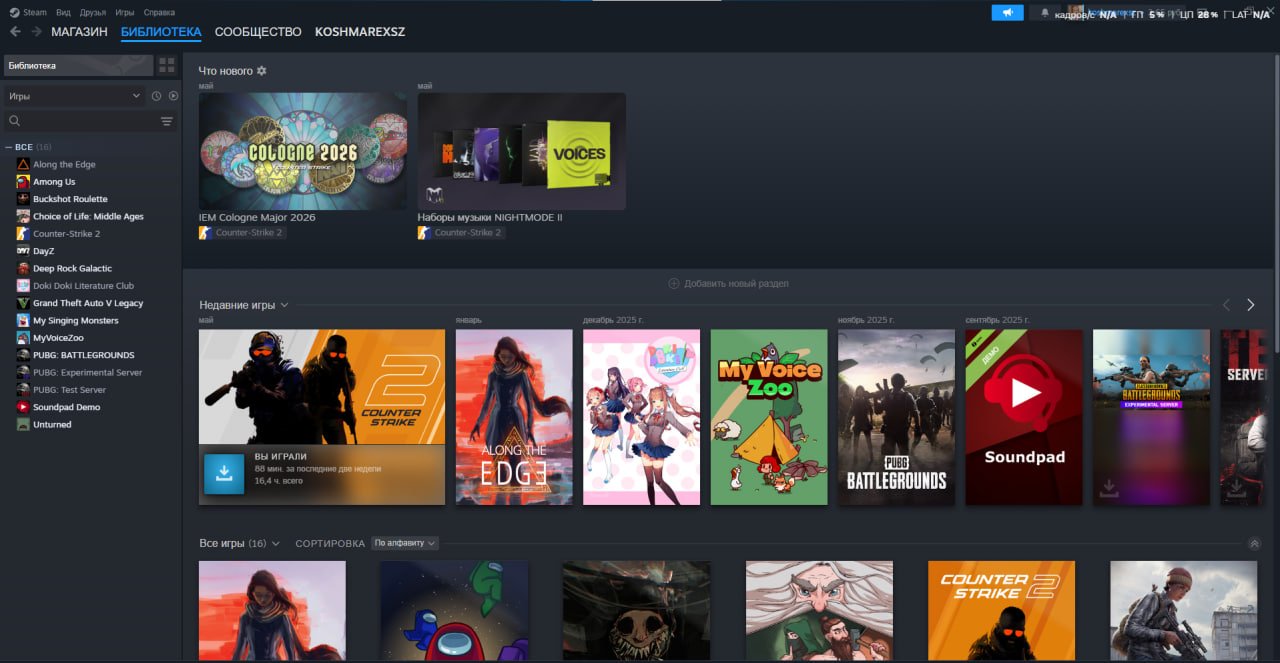Viewport: 1280px width, 663px height.
Task: Switch to grid collections view icon
Action: tap(167, 65)
